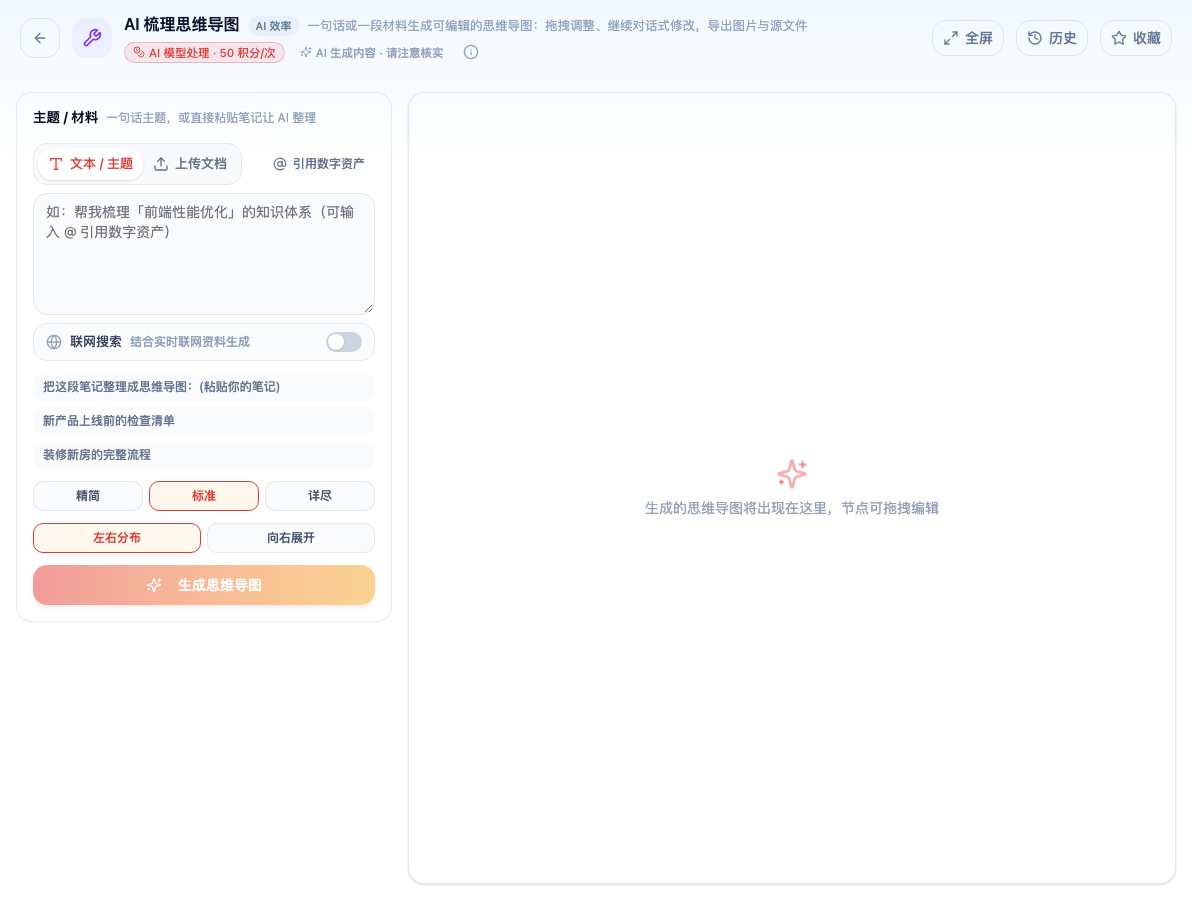Click the 主题 / 材料 heading text

(x=65, y=117)
